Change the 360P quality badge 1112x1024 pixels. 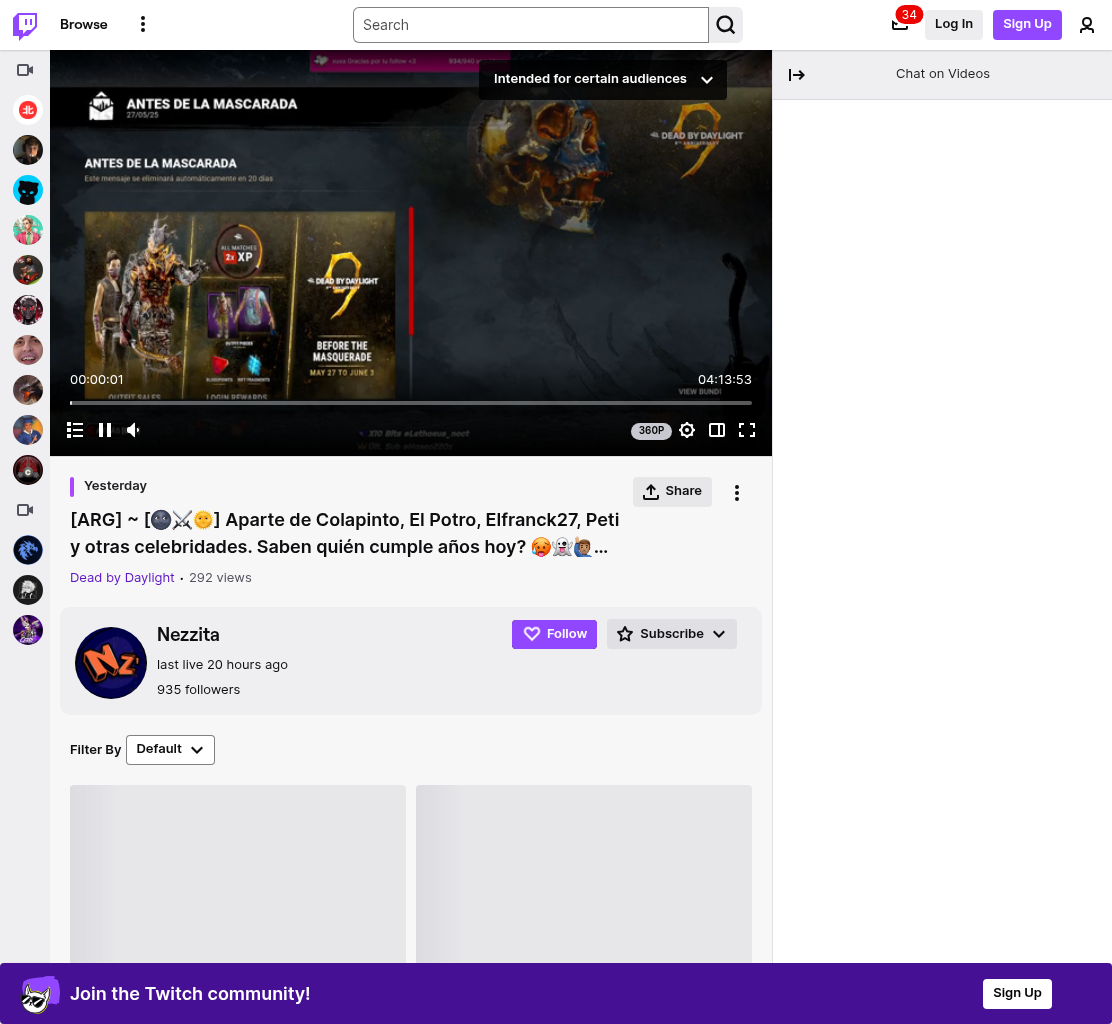tap(651, 430)
